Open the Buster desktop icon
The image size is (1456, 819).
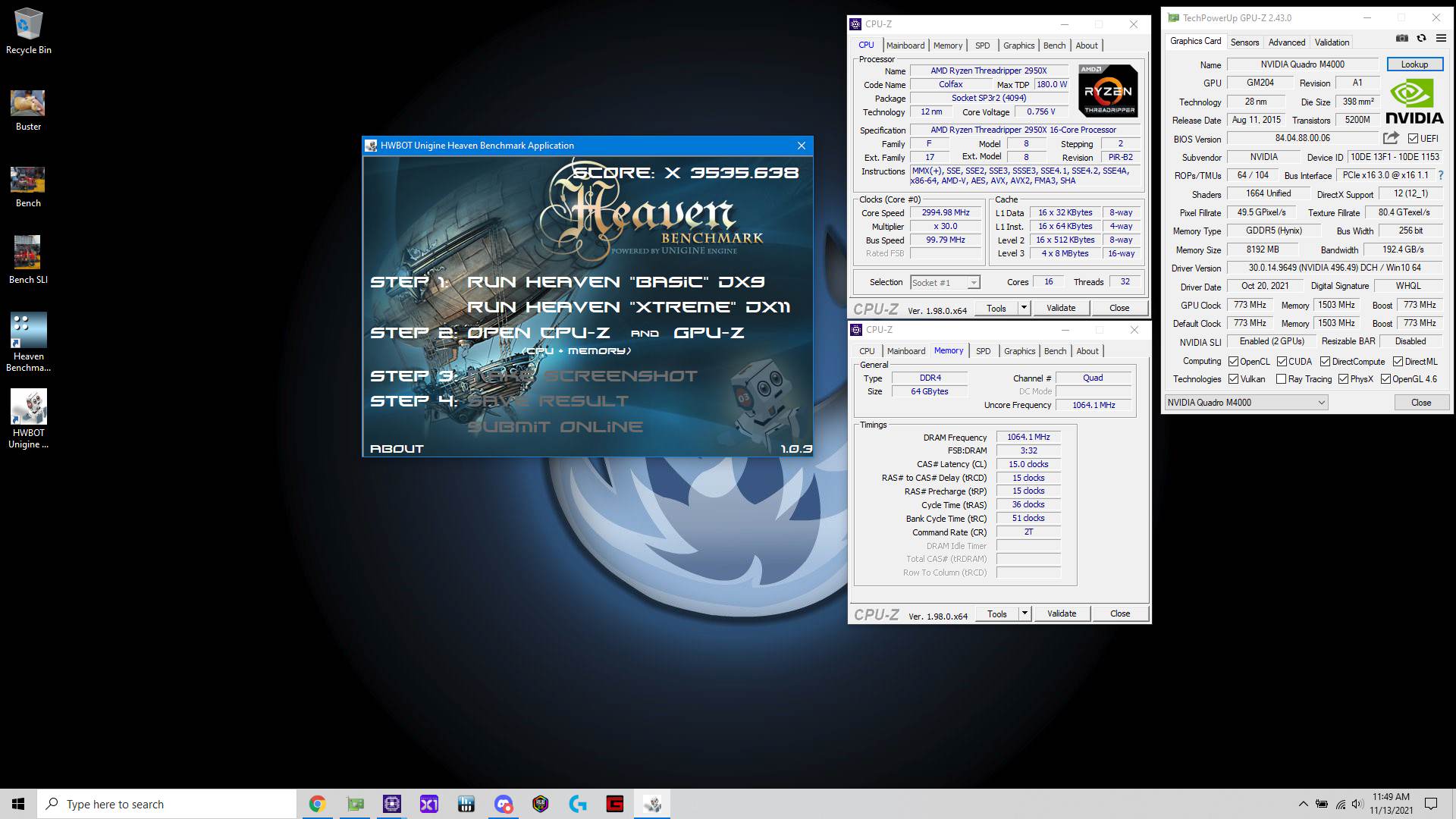coord(28,111)
